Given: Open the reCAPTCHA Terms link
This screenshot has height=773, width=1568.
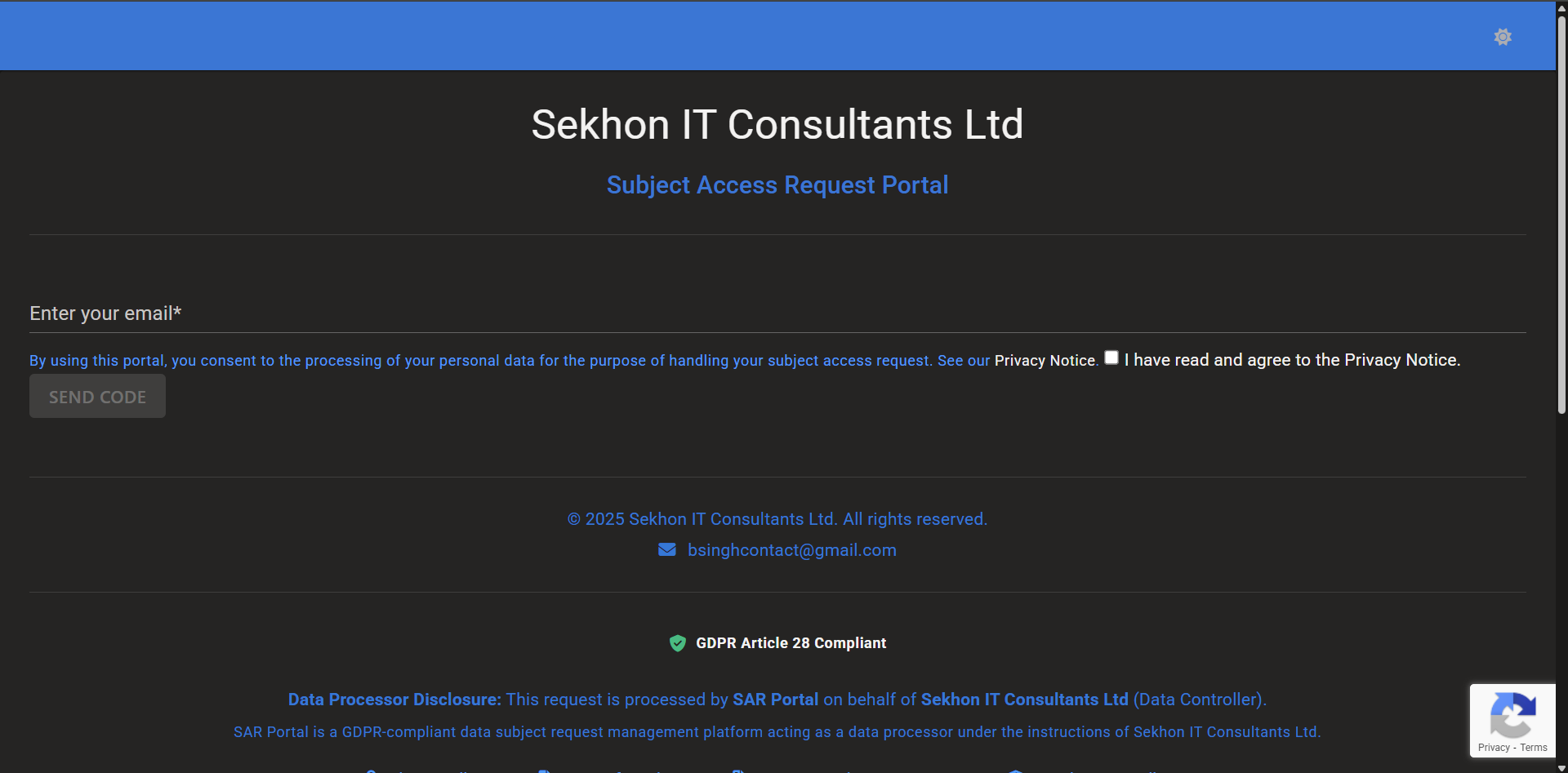Looking at the screenshot, I should [x=1534, y=748].
